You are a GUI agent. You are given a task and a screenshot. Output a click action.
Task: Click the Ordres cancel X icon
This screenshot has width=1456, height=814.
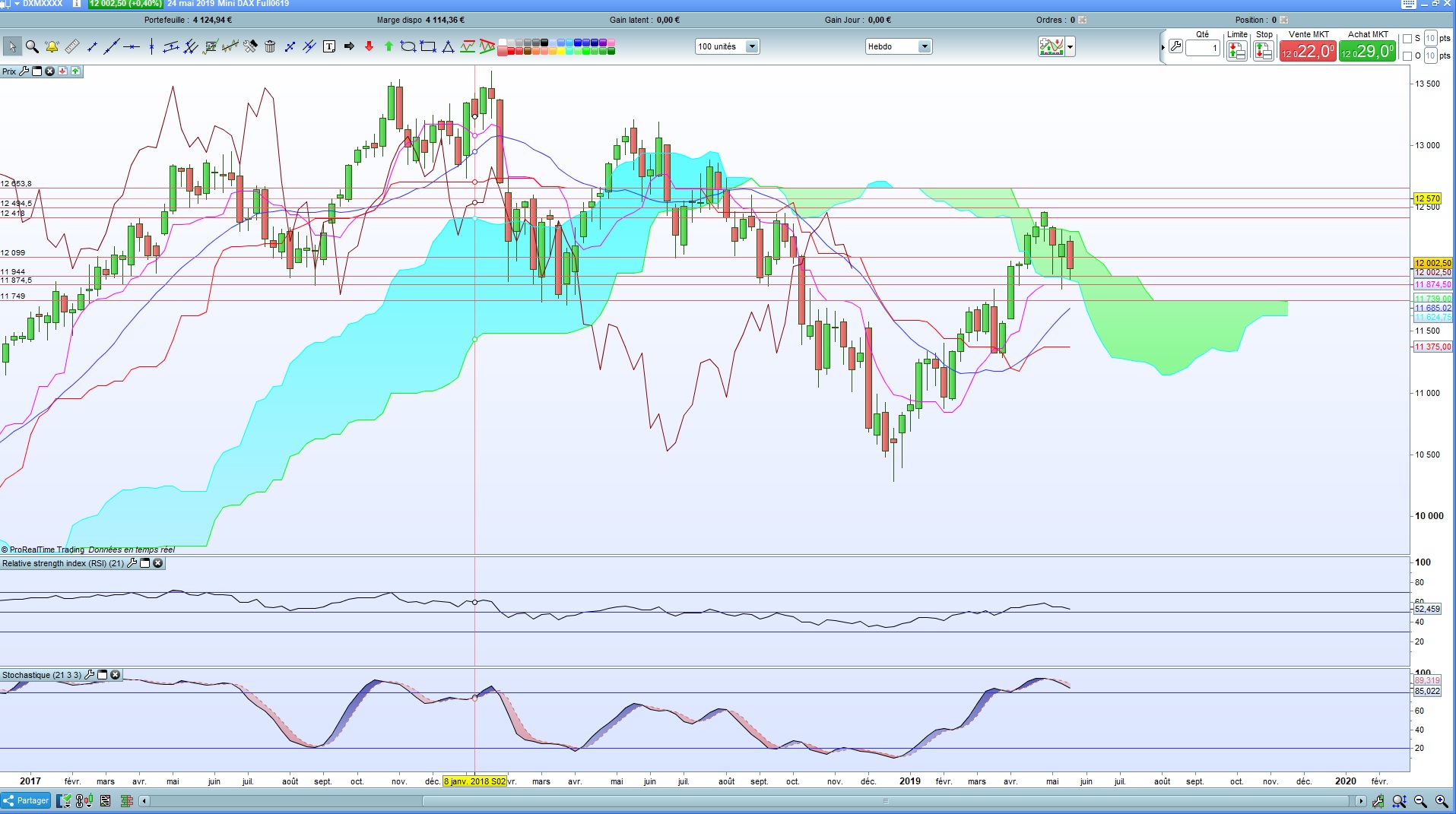(x=1083, y=20)
